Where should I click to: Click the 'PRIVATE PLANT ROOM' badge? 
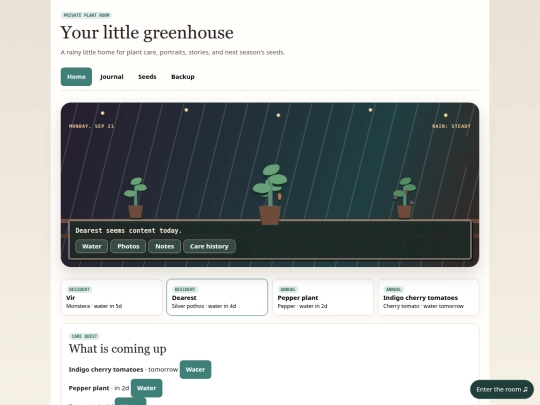point(86,15)
